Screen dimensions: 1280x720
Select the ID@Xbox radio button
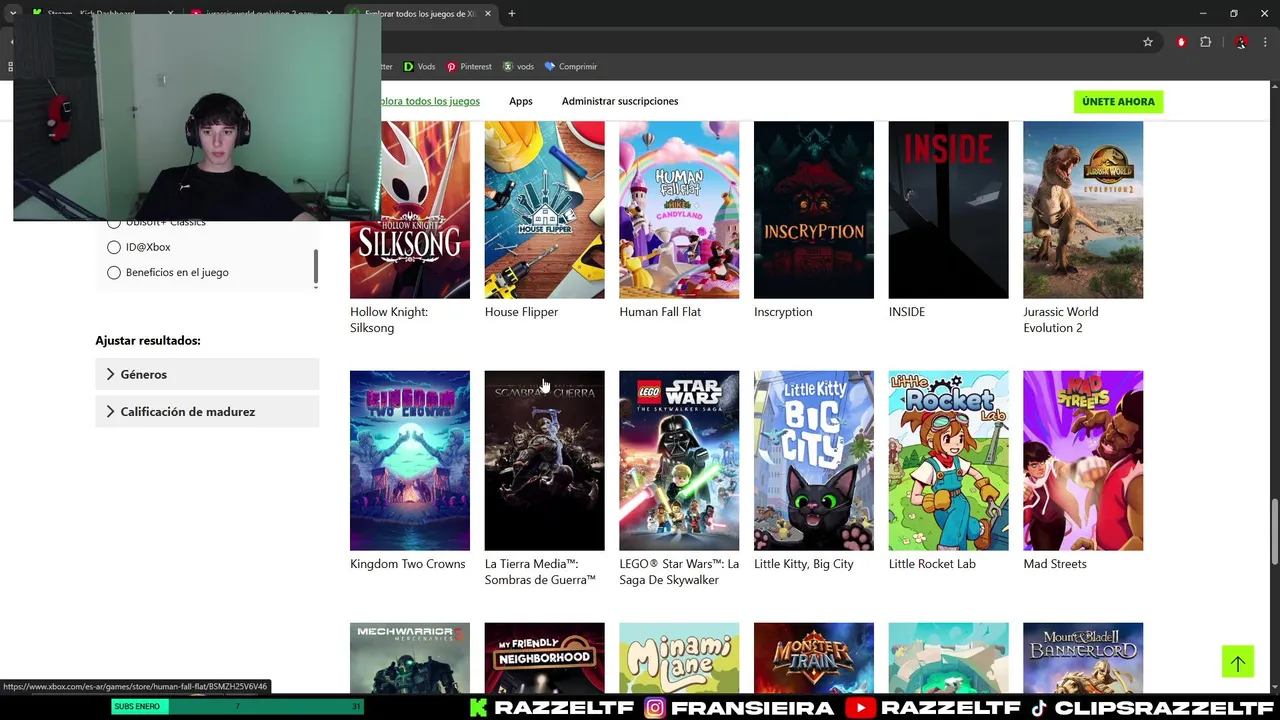[x=114, y=247]
